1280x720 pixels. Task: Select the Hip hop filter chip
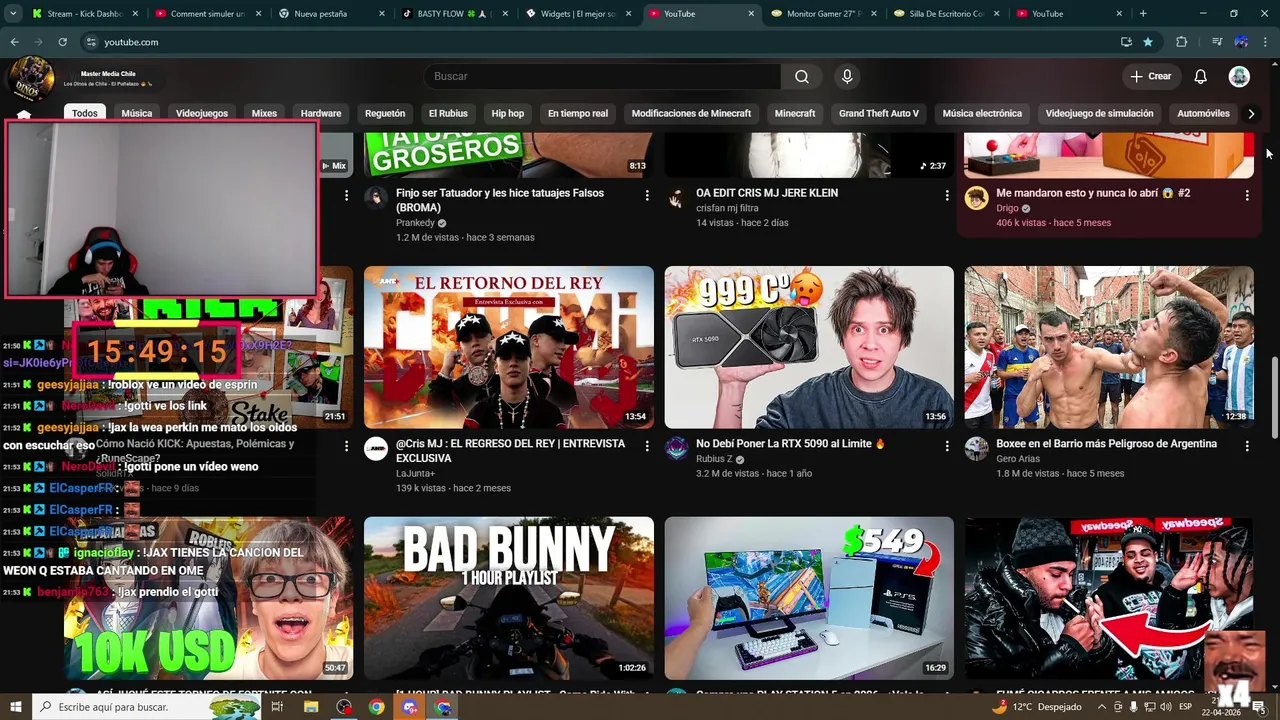click(508, 114)
